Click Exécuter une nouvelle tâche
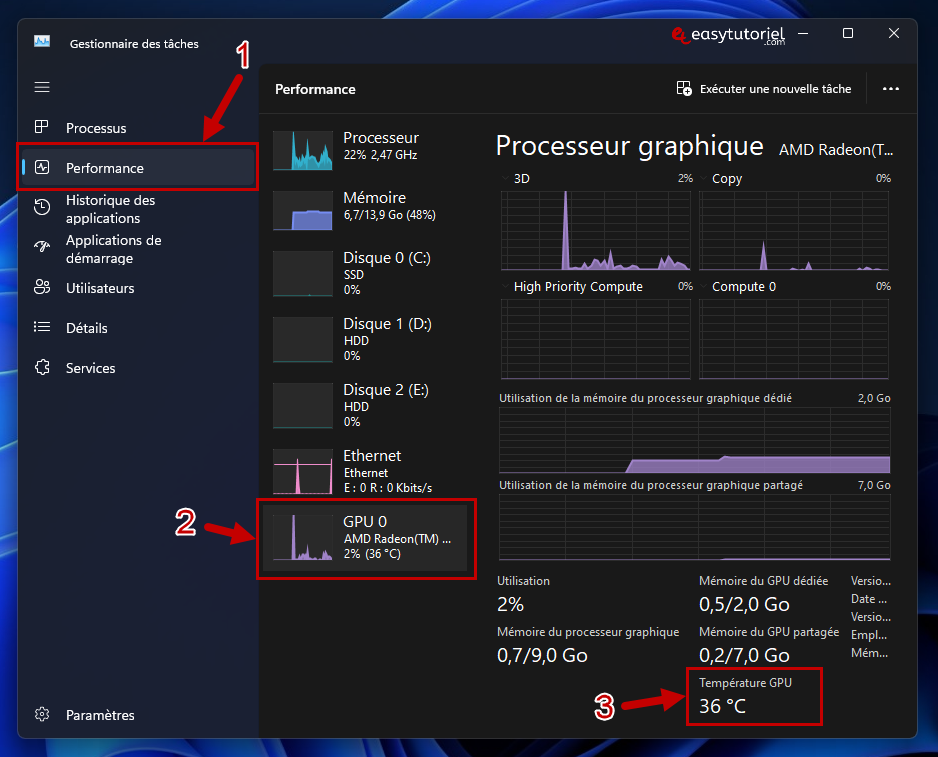The height and width of the screenshot is (757, 938). click(x=764, y=89)
